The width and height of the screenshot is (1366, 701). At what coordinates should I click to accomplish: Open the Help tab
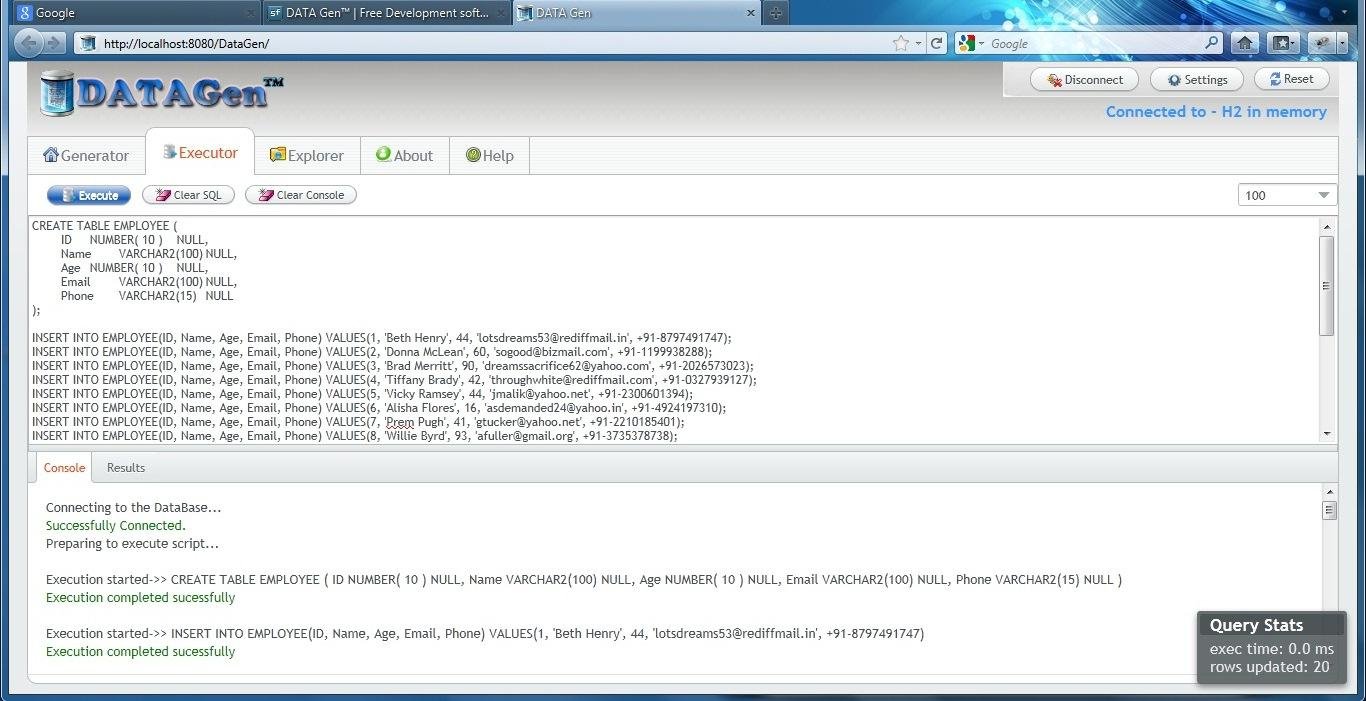(489, 155)
